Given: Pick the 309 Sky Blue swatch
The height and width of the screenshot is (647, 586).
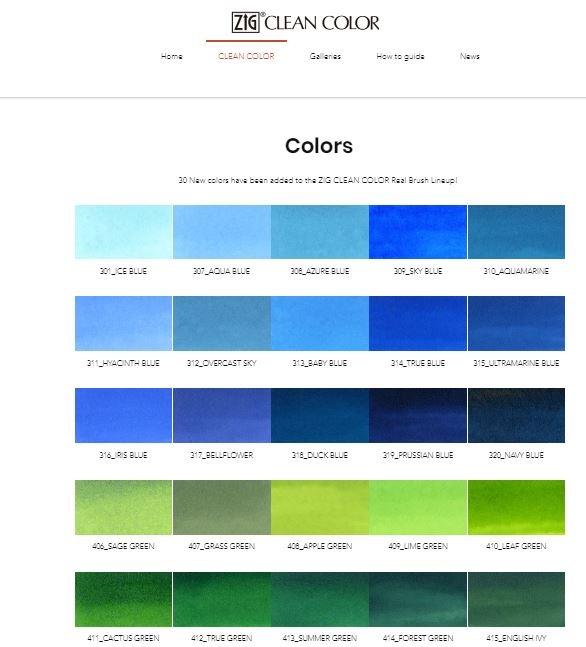Looking at the screenshot, I should point(418,232).
